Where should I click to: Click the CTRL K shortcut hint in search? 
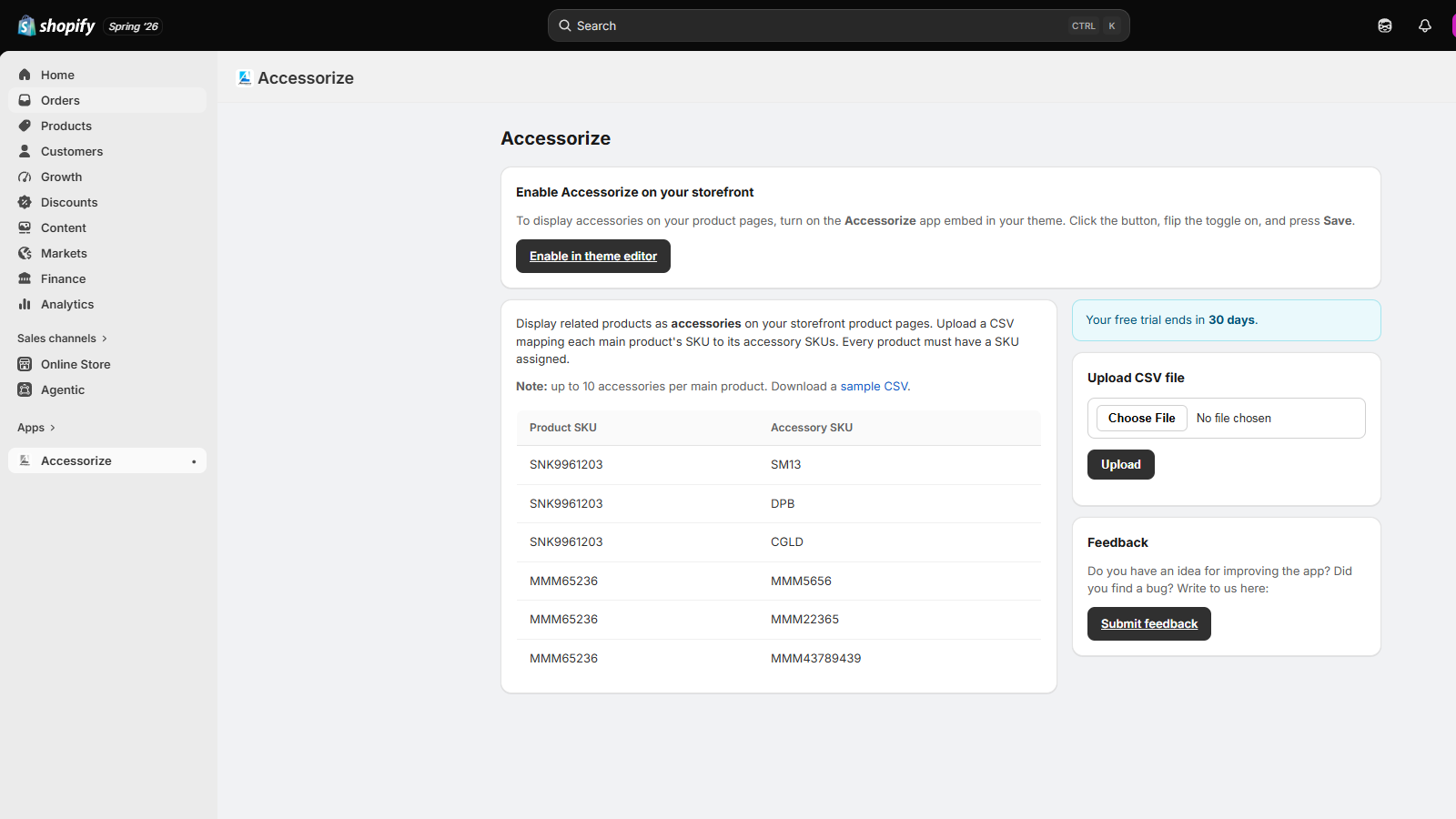tap(1094, 25)
